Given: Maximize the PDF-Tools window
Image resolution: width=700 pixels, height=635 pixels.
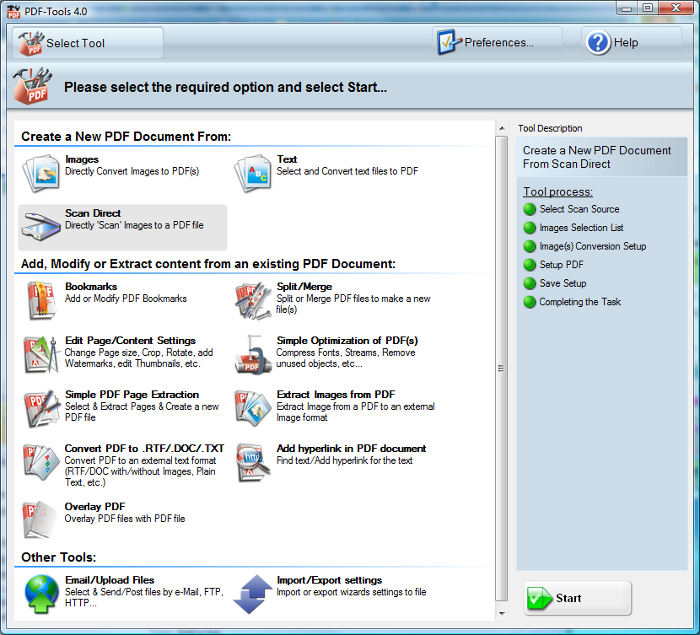Looking at the screenshot, I should point(647,8).
